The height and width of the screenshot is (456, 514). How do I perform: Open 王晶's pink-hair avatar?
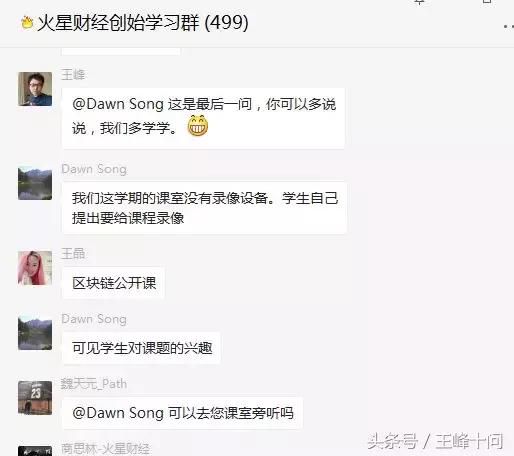click(35, 268)
